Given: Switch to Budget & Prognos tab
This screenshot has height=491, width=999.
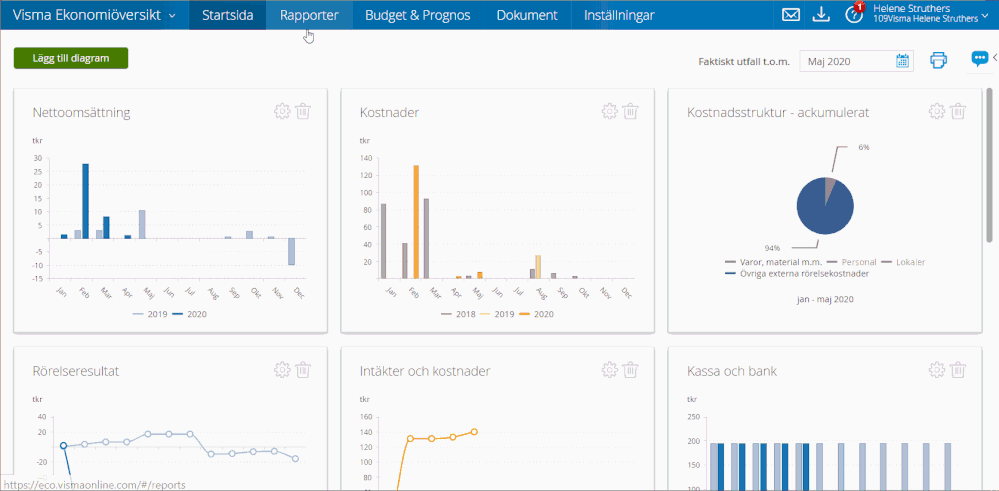Looking at the screenshot, I should tap(417, 15).
